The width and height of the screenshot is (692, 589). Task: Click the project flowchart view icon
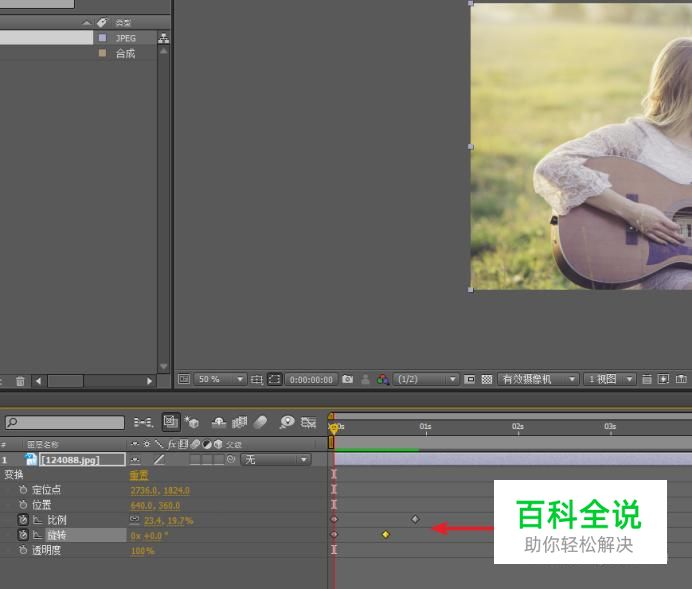(x=164, y=38)
